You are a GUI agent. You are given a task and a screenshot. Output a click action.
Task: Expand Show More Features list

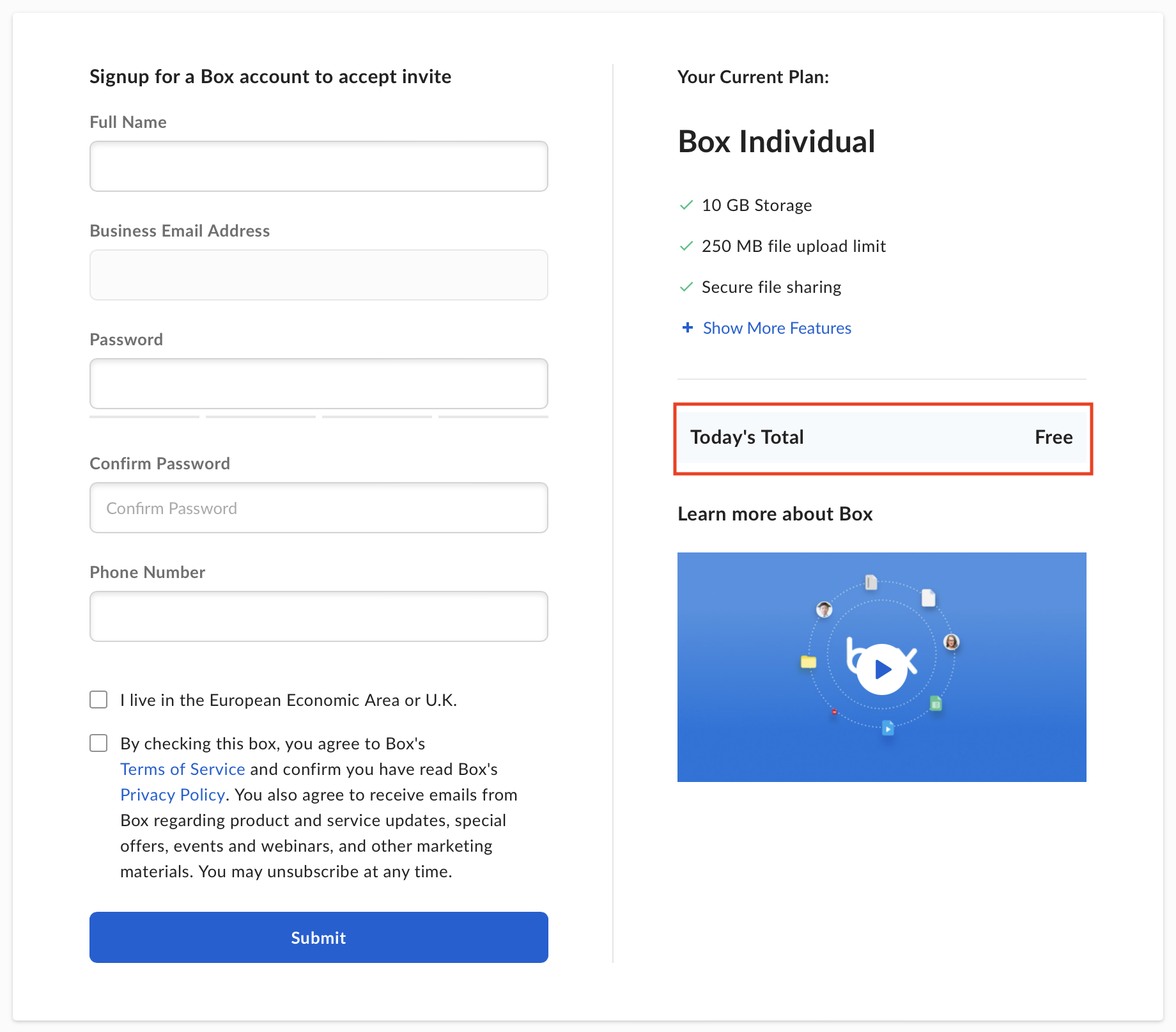(x=777, y=328)
